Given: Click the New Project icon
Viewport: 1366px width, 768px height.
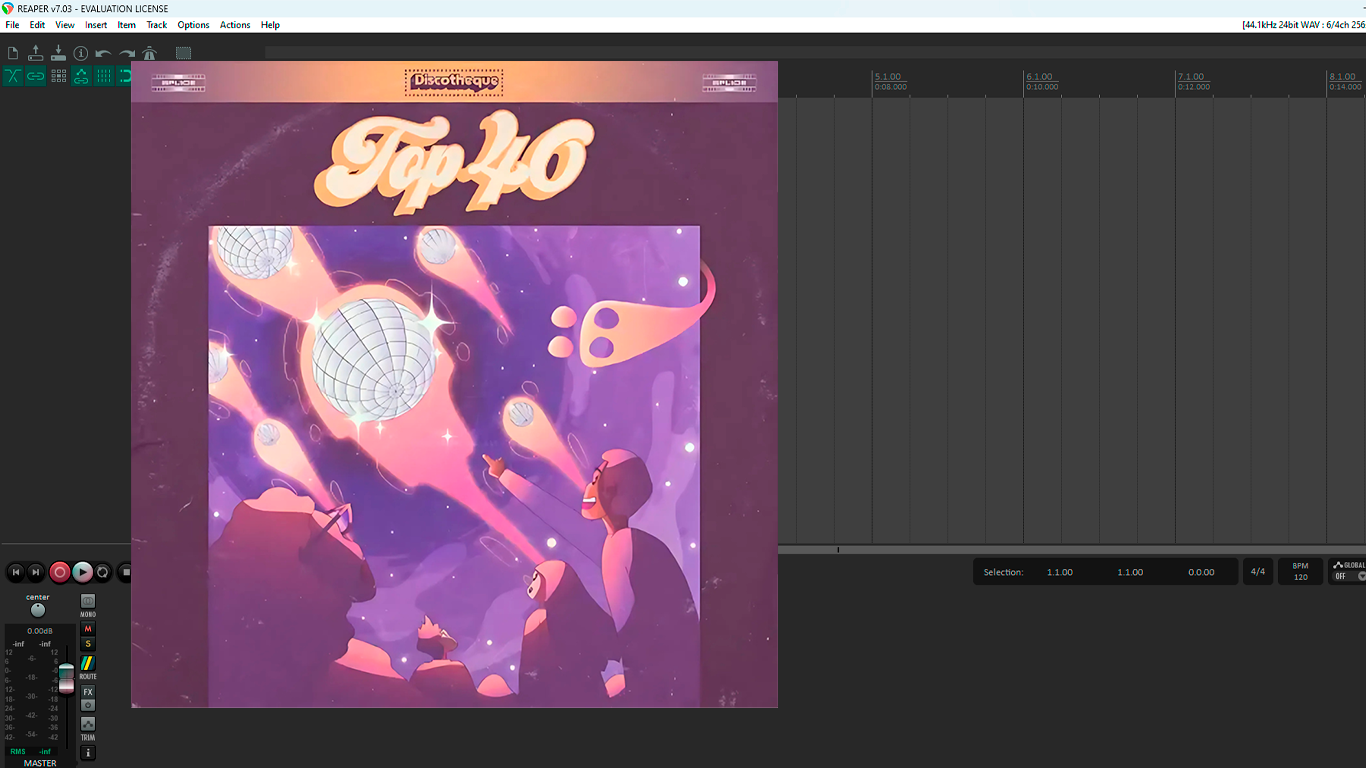Looking at the screenshot, I should 13,53.
